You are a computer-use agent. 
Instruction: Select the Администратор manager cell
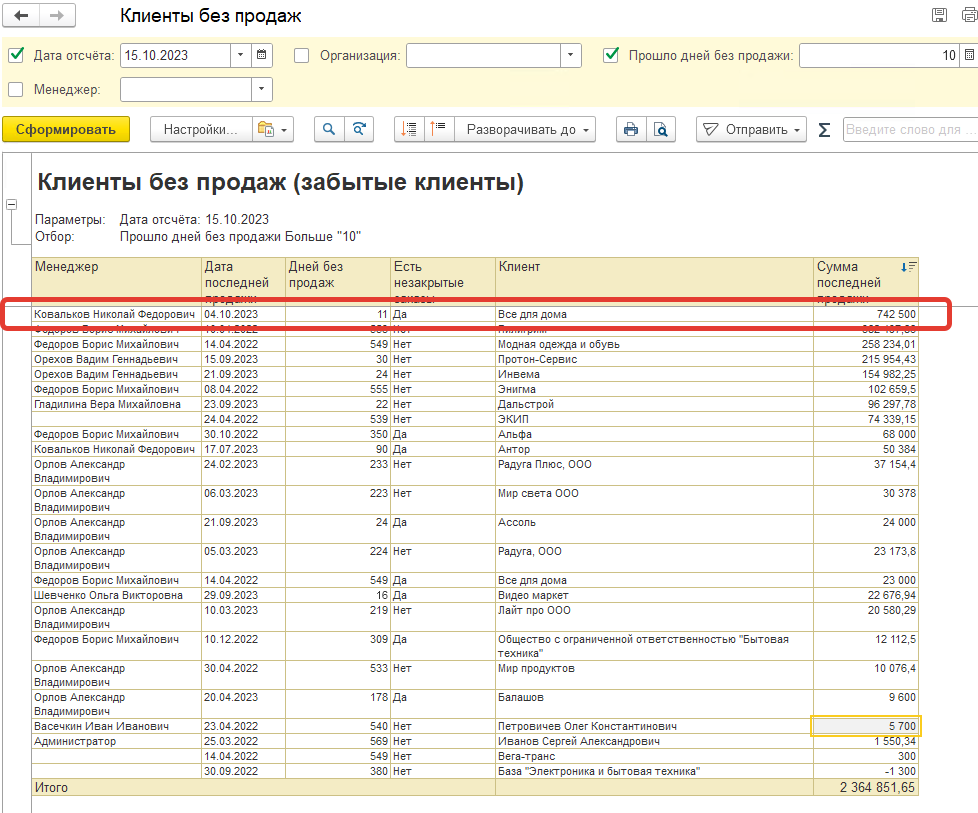[117, 741]
